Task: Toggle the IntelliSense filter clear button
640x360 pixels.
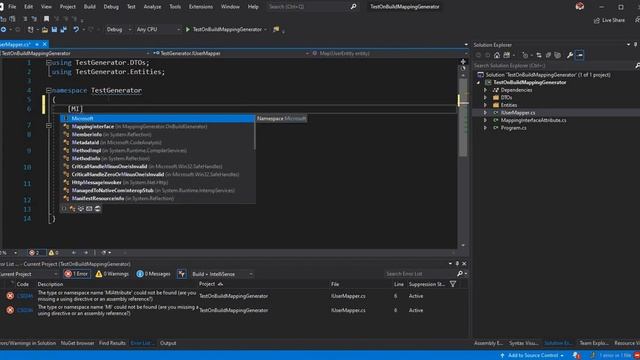Action: point(182,274)
